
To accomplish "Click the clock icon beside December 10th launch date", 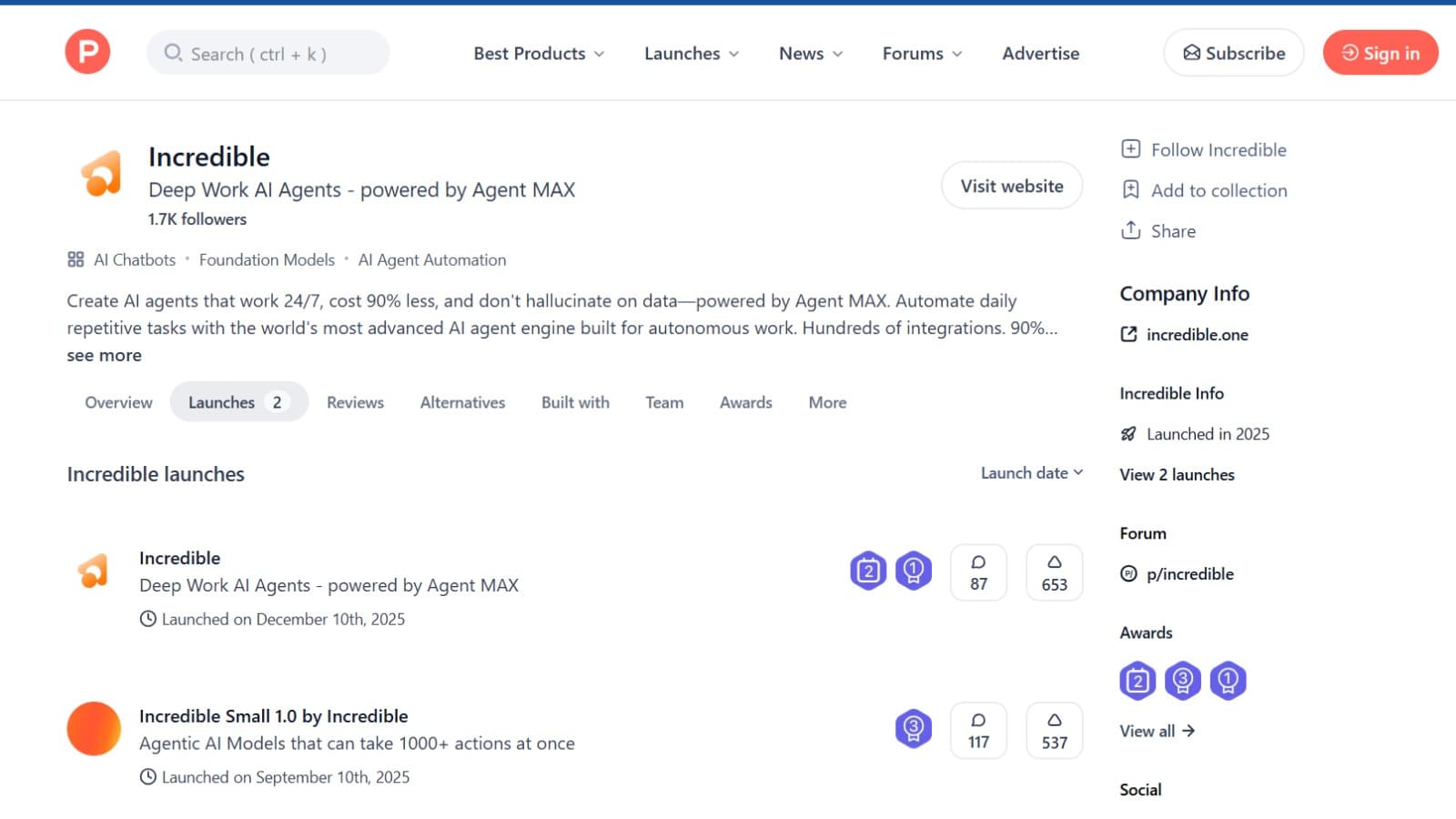I will tap(147, 619).
